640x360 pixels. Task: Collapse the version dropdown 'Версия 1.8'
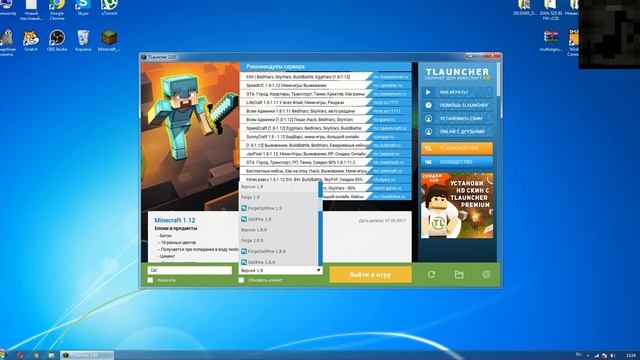point(280,270)
